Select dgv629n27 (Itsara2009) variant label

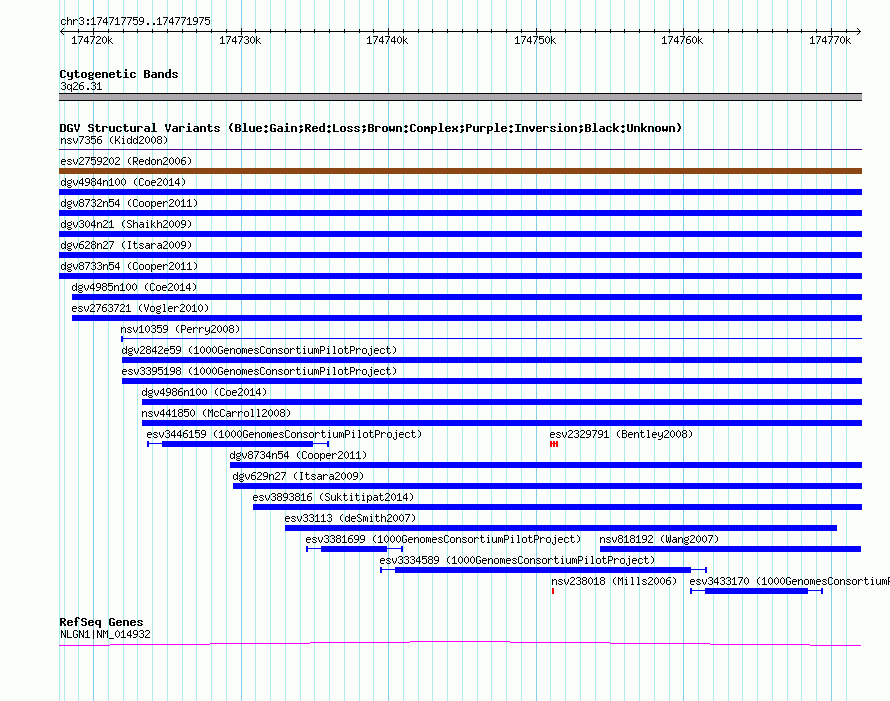(298, 476)
